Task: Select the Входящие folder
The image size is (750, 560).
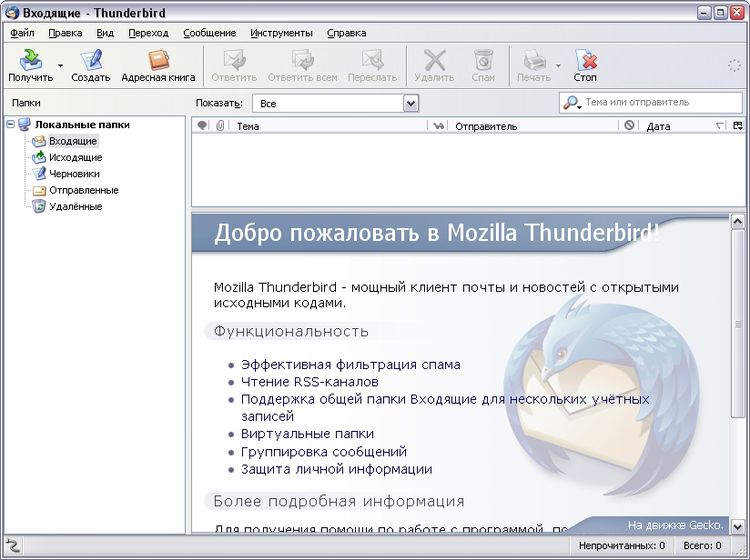Action: click(73, 141)
